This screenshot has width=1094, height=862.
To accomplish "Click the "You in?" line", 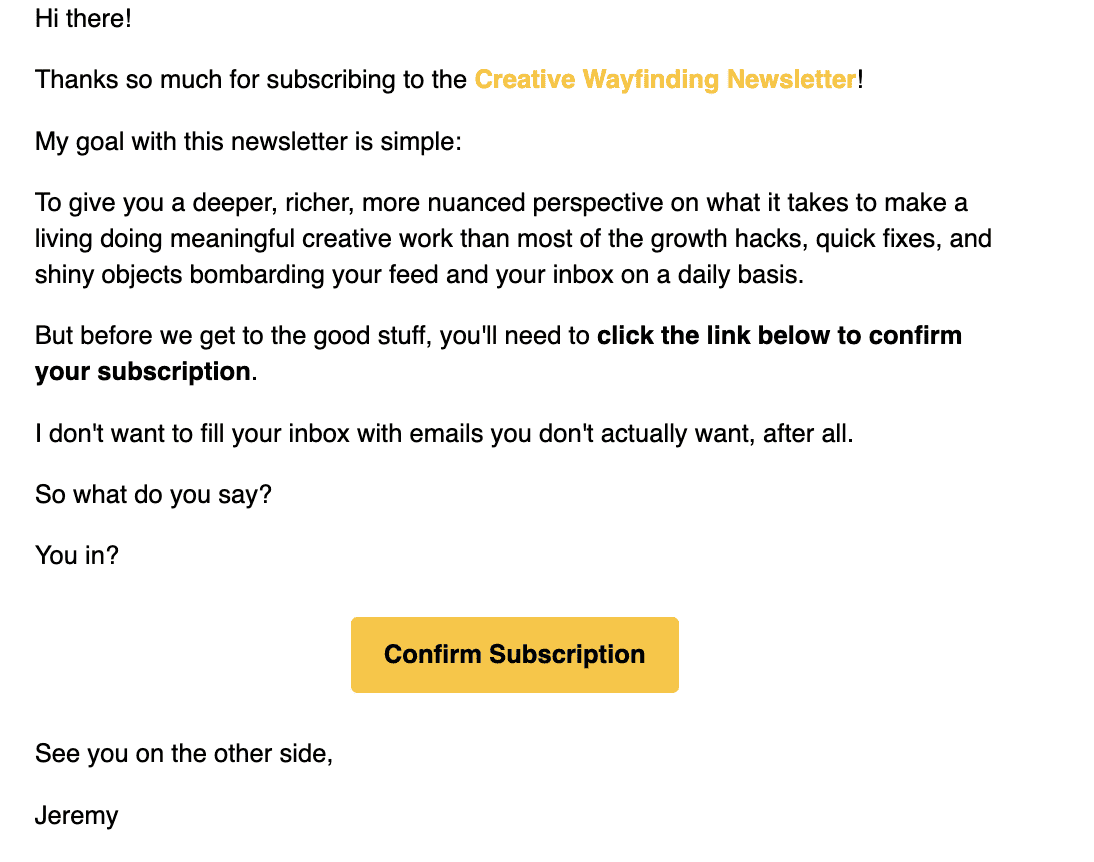I will (x=77, y=555).
